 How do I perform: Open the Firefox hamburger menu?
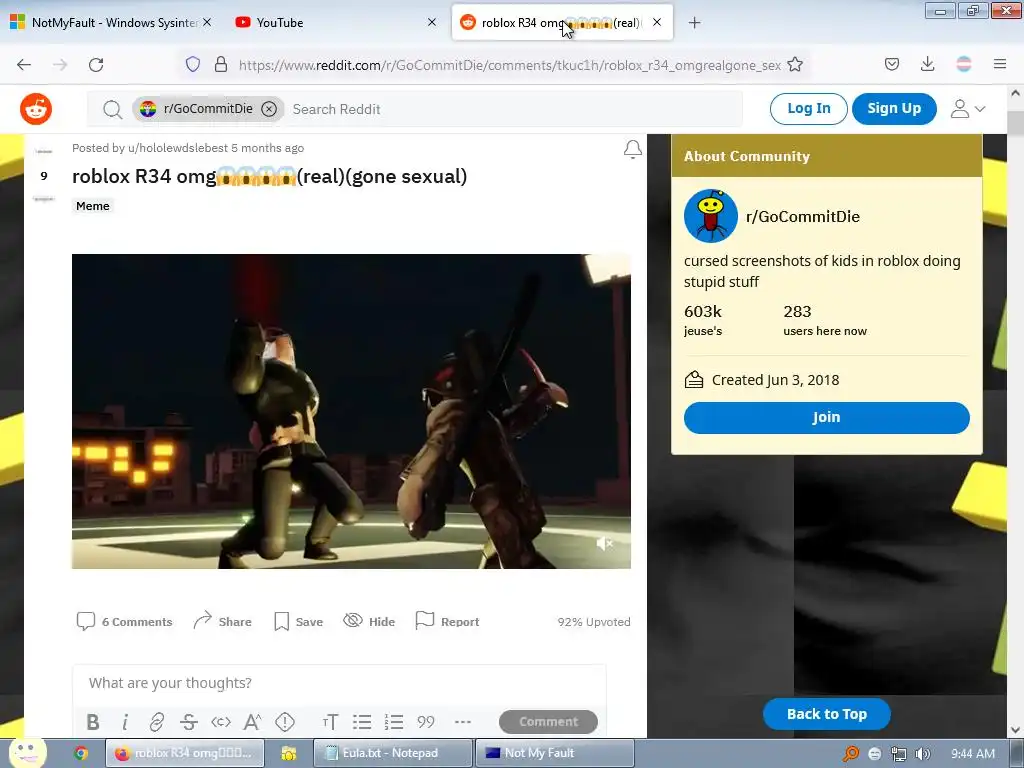pyautogui.click(x=1000, y=64)
